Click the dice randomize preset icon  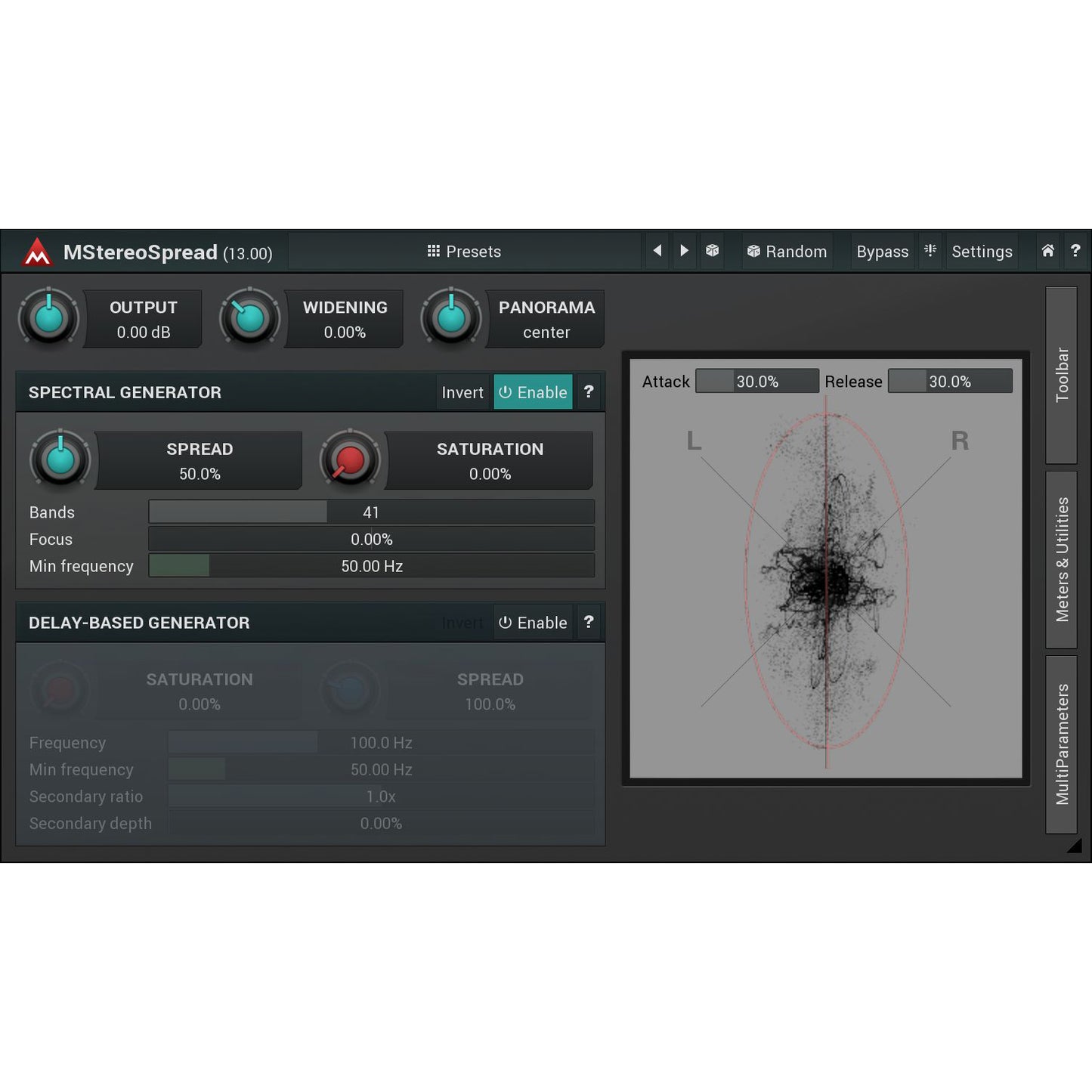(712, 251)
